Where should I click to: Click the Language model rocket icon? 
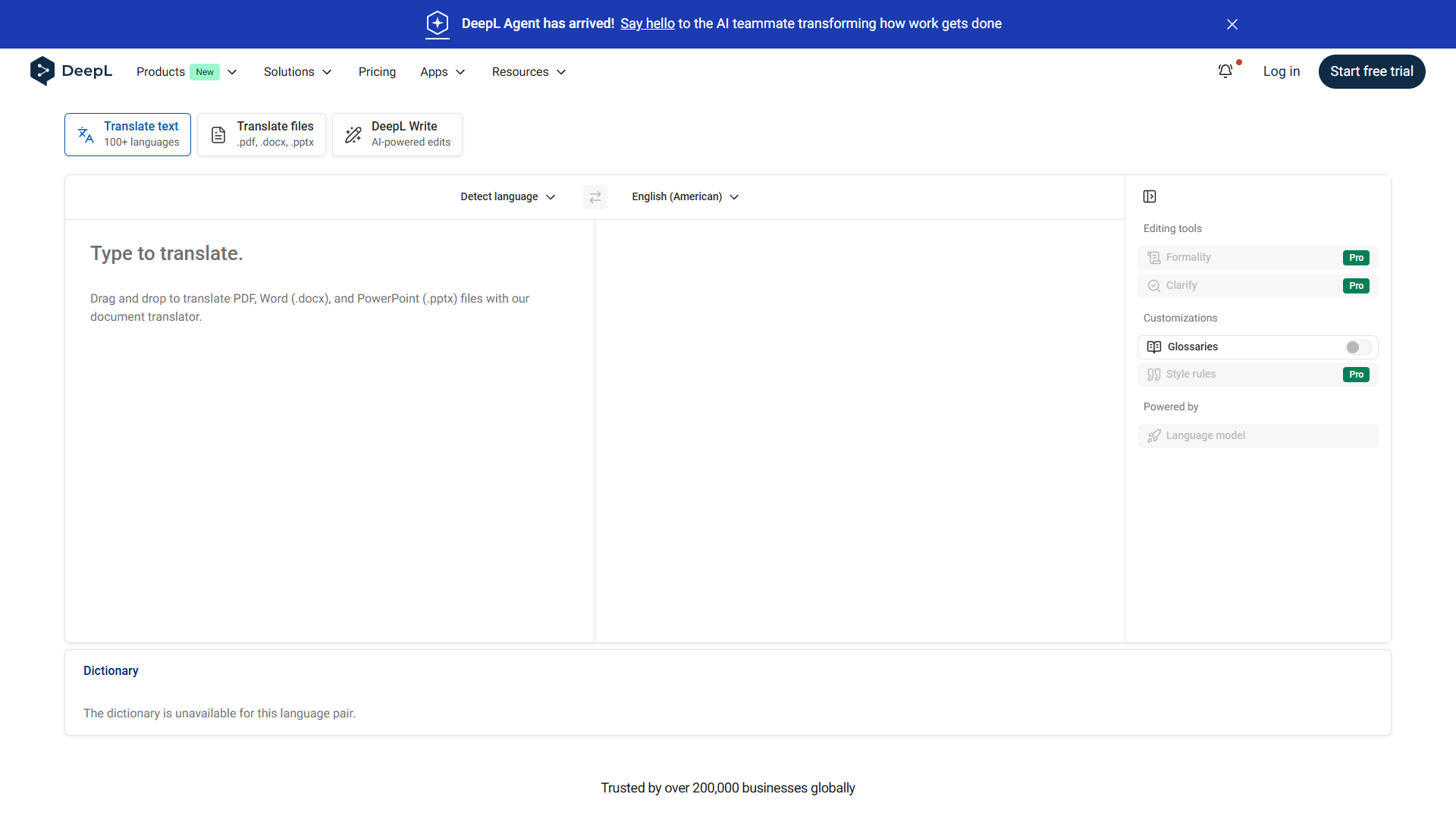pos(1154,436)
